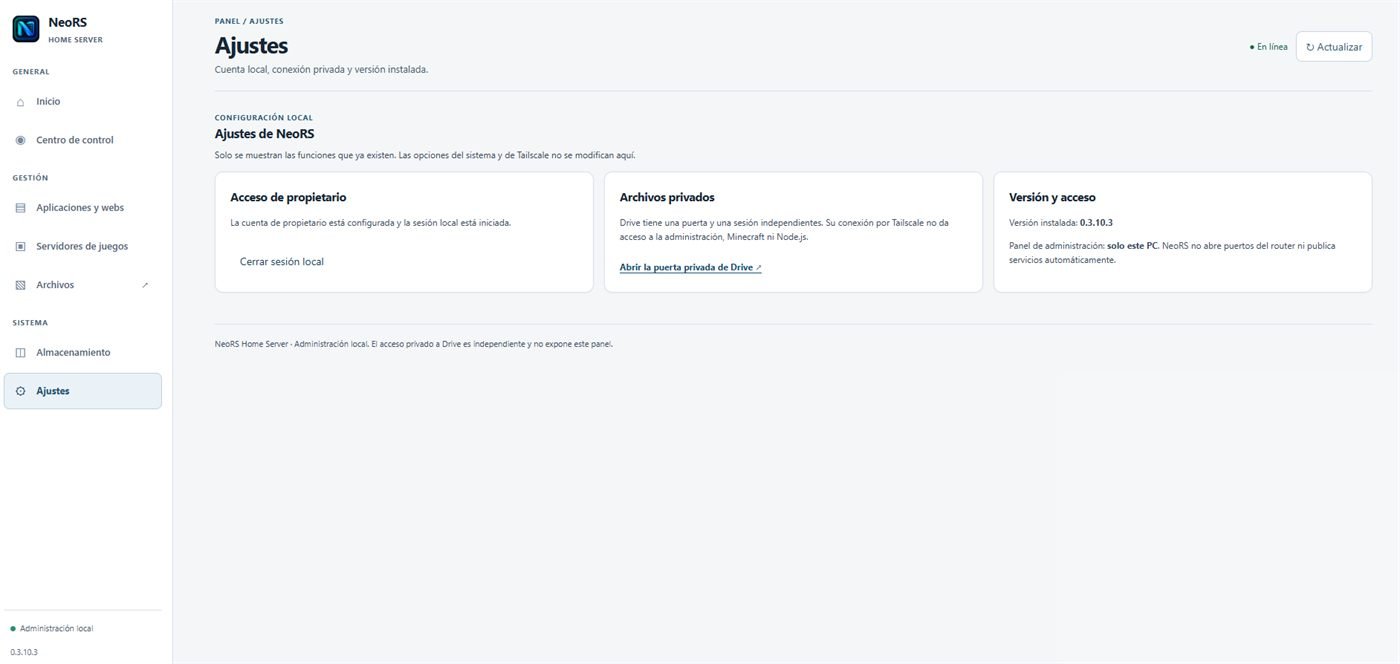Click the Acceso de propietario card heading
This screenshot has width=1400, height=664.
[288, 198]
